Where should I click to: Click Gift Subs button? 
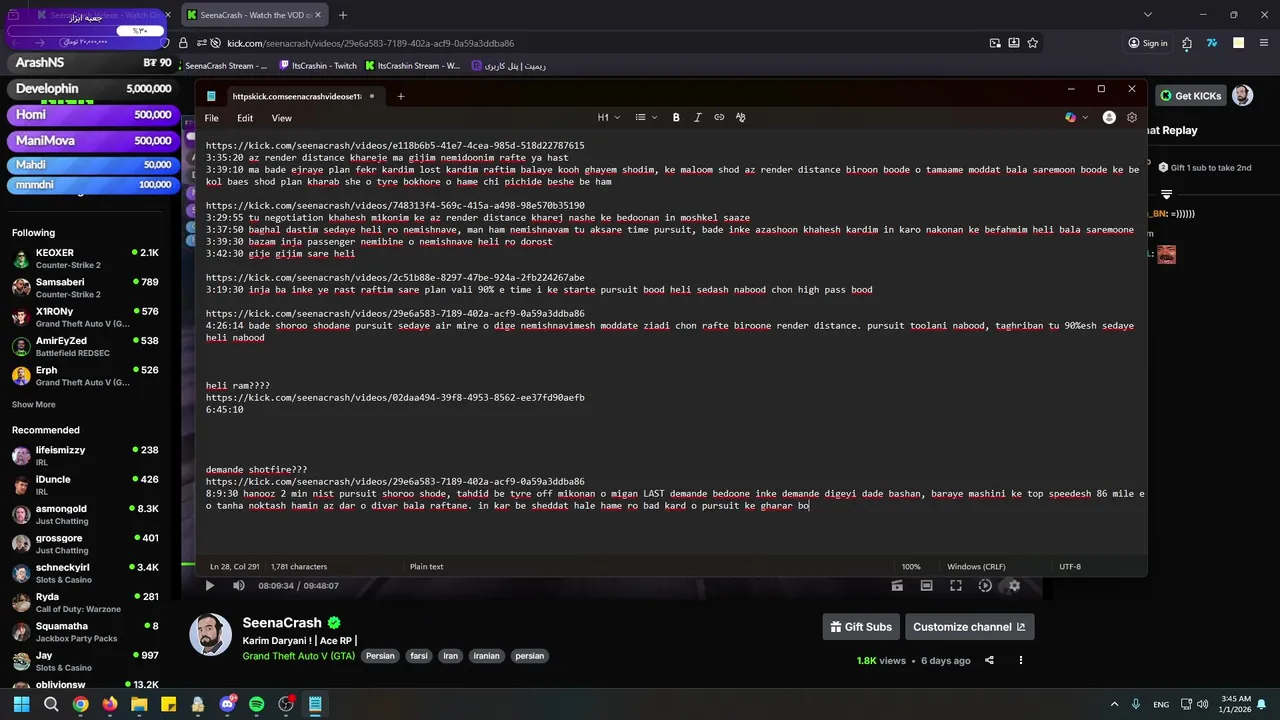861,627
